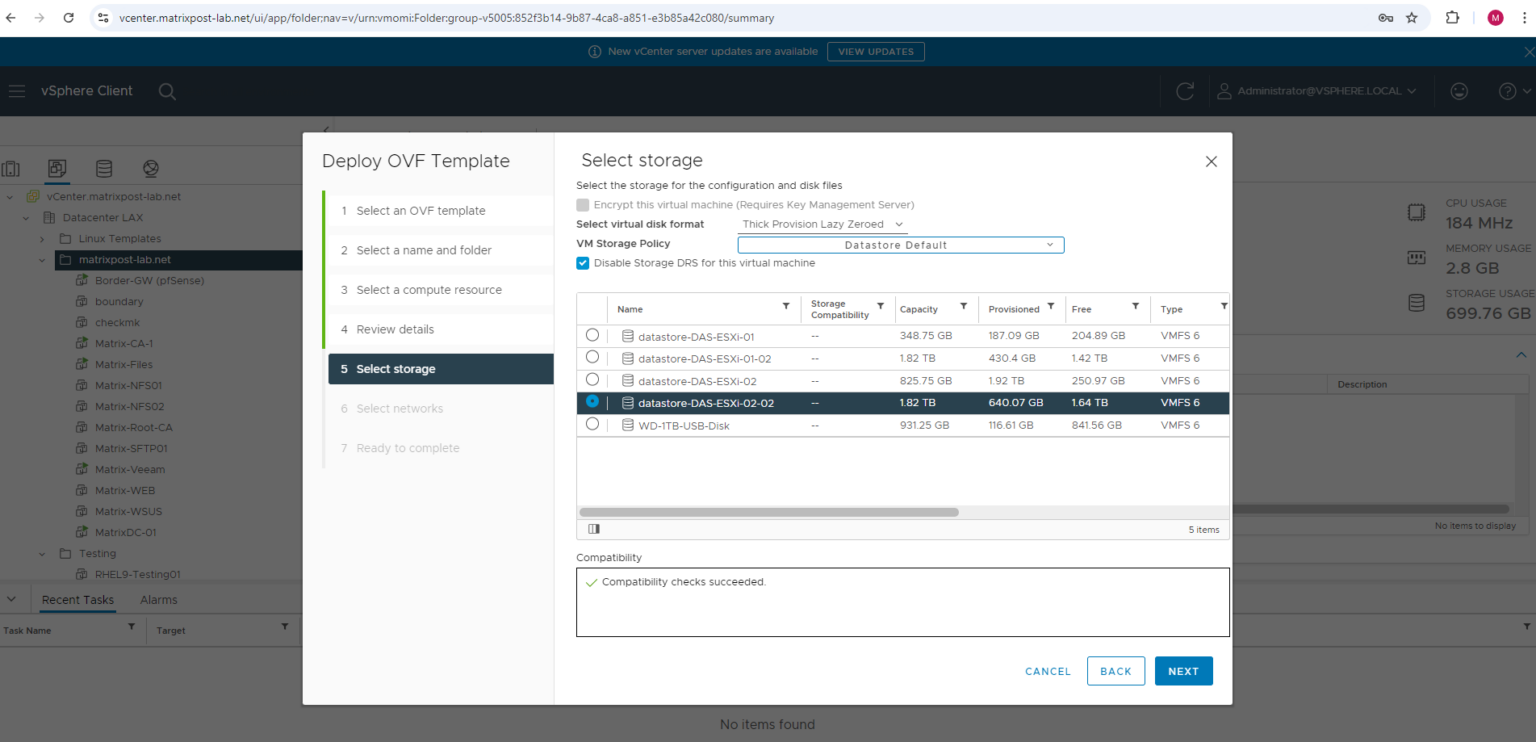Image resolution: width=1536 pixels, height=742 pixels.
Task: Switch to the Recent Tasks tab
Action: point(77,600)
